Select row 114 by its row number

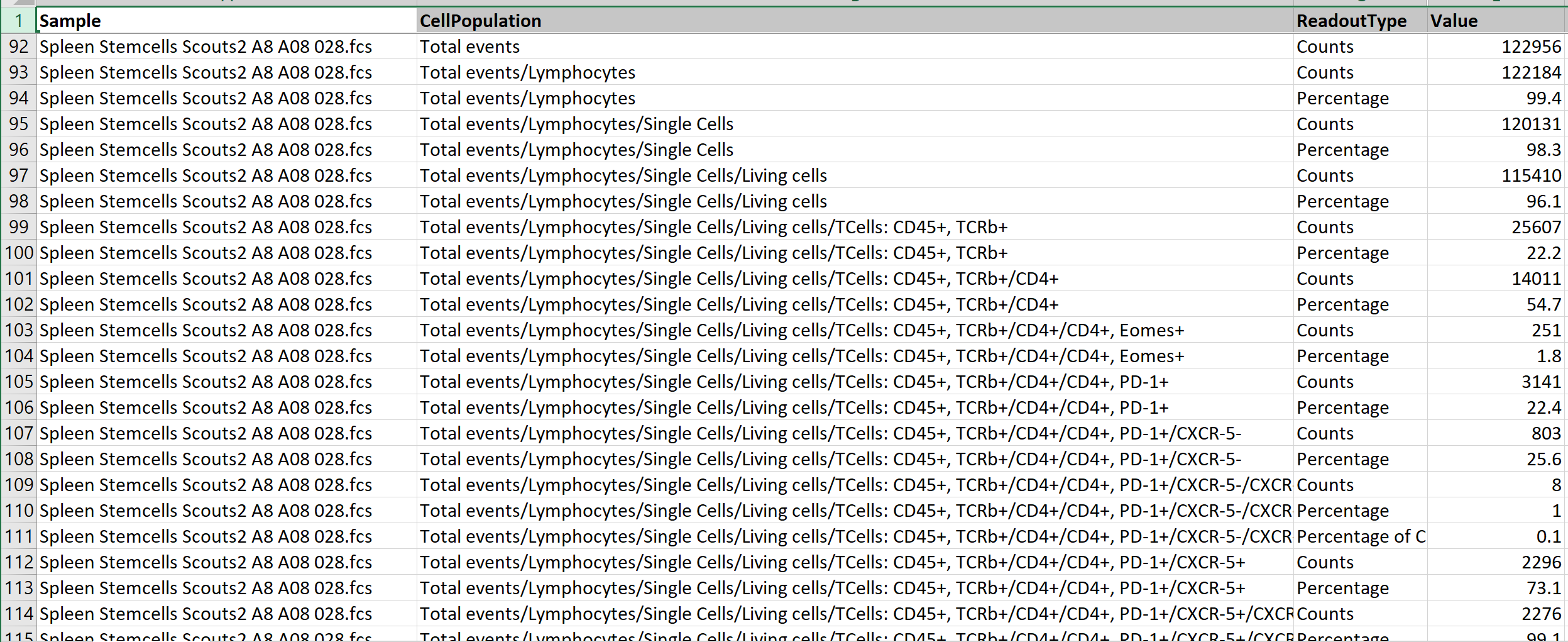coord(19,614)
